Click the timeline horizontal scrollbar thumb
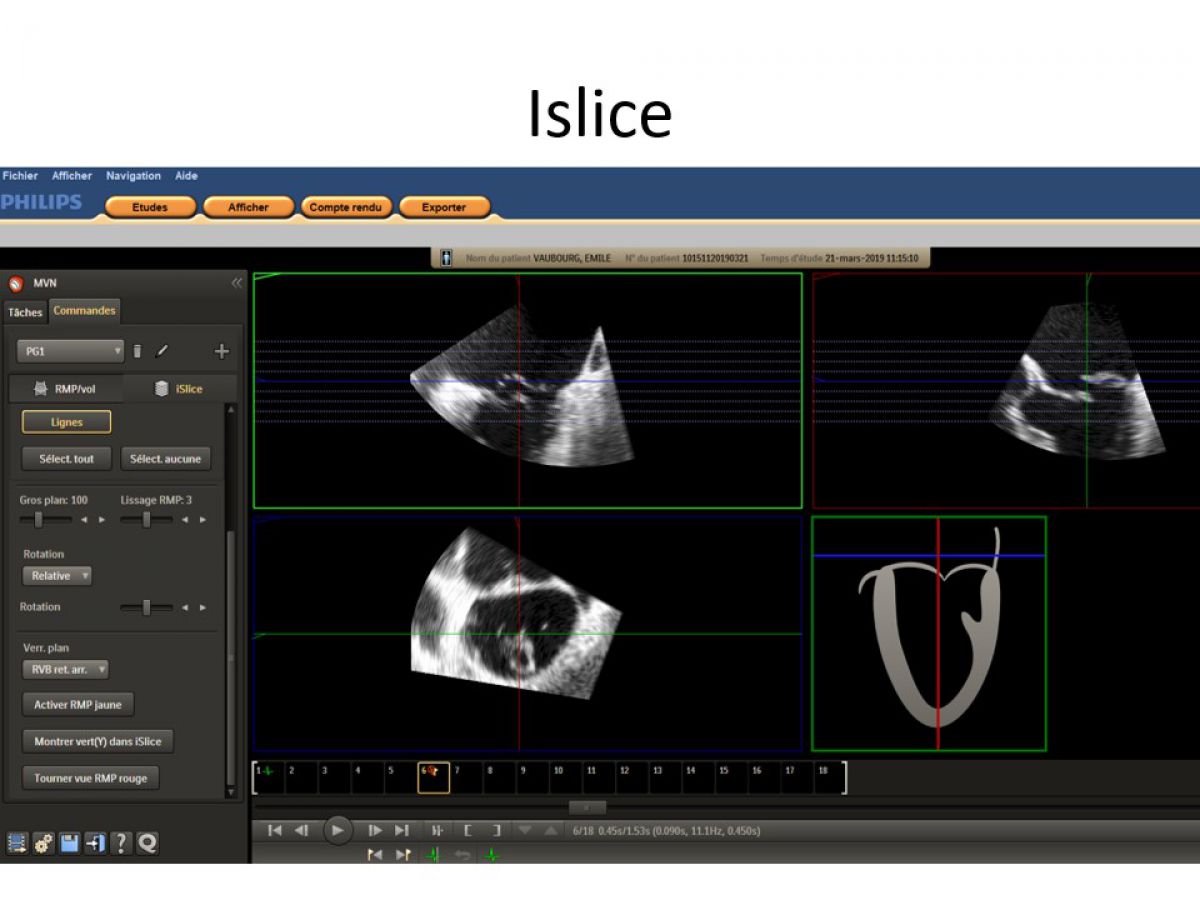Screen dimensions: 1200x900 coord(587,808)
